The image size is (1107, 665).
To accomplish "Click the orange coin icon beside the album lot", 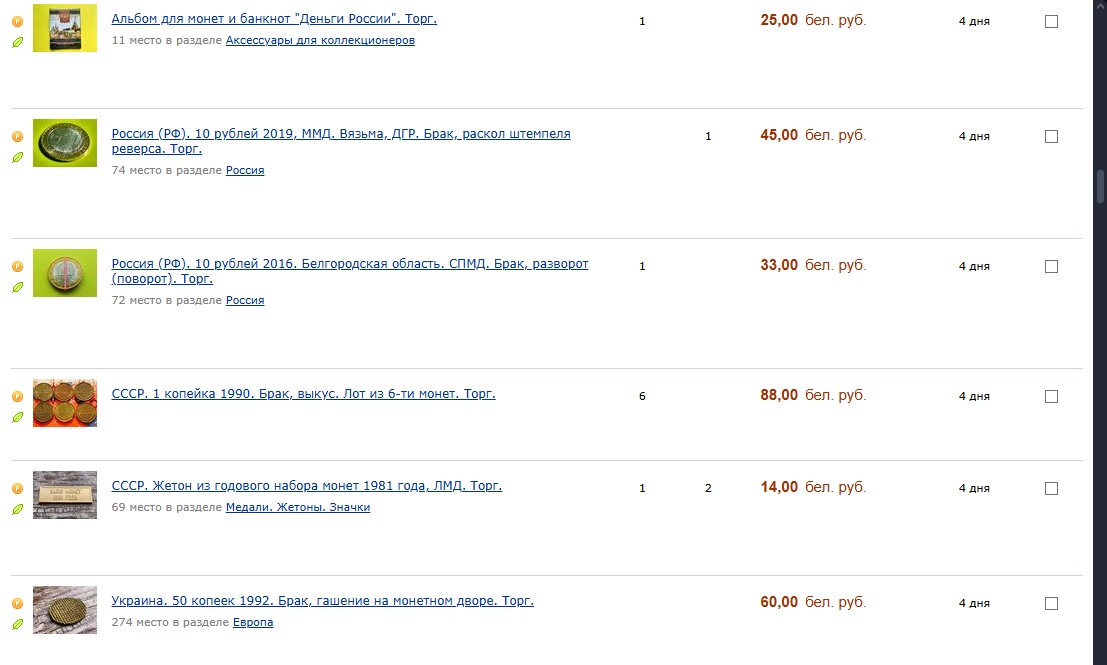I will [17, 21].
